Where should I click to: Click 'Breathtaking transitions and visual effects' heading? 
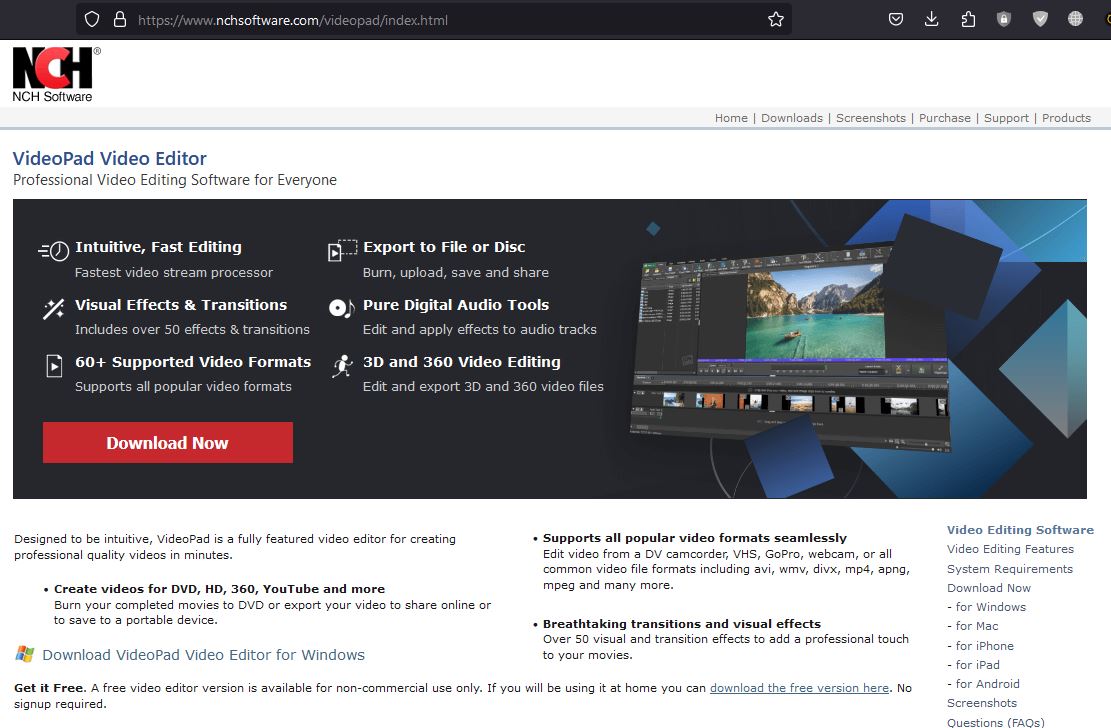click(x=682, y=624)
